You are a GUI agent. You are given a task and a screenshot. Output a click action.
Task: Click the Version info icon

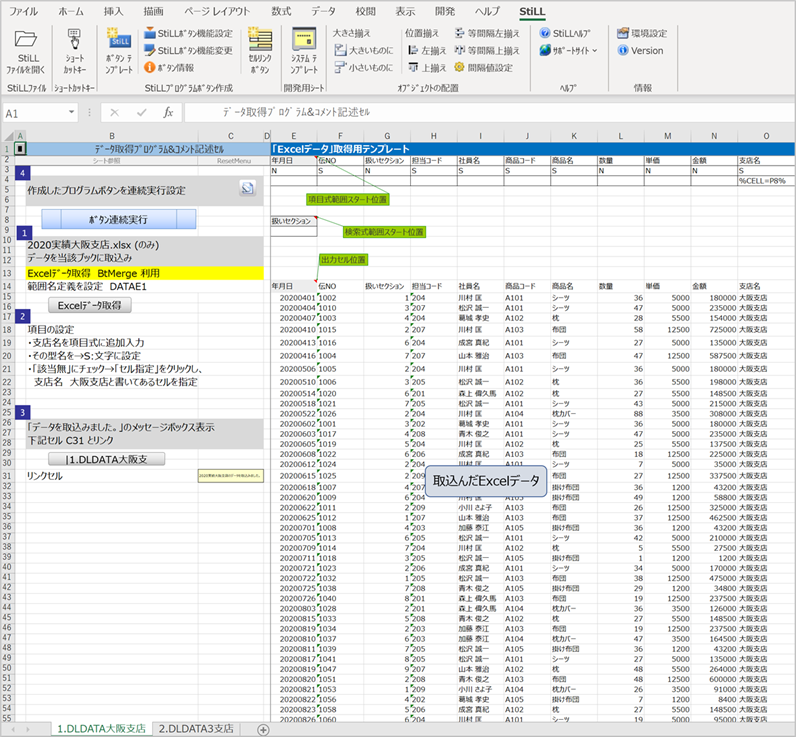(x=623, y=50)
